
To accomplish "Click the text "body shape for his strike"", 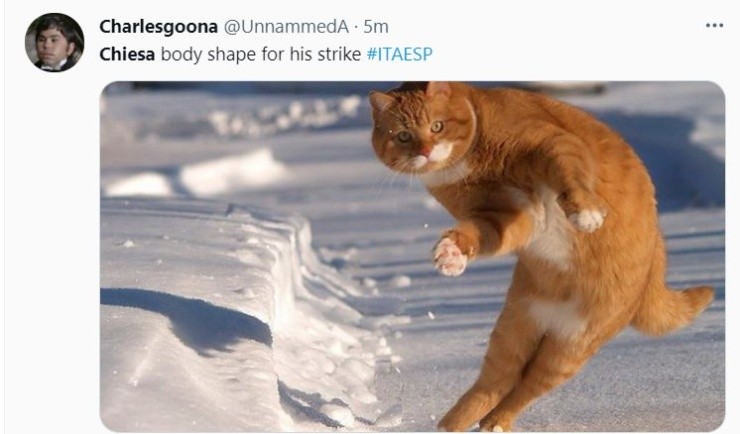I will 261,54.
